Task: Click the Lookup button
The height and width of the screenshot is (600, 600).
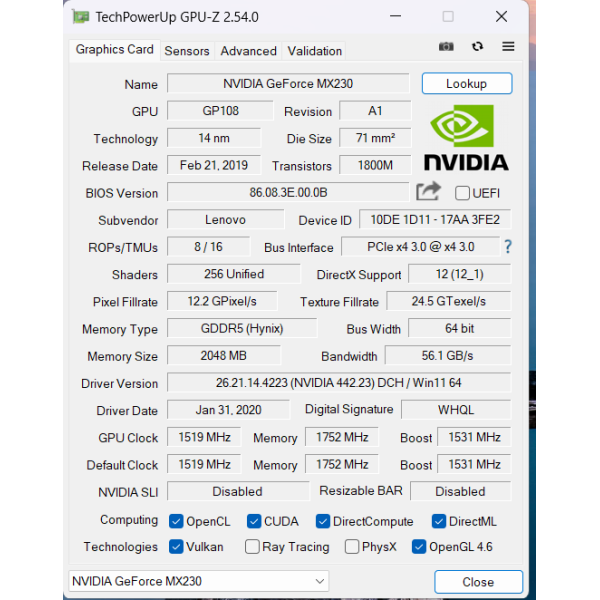Action: (467, 83)
